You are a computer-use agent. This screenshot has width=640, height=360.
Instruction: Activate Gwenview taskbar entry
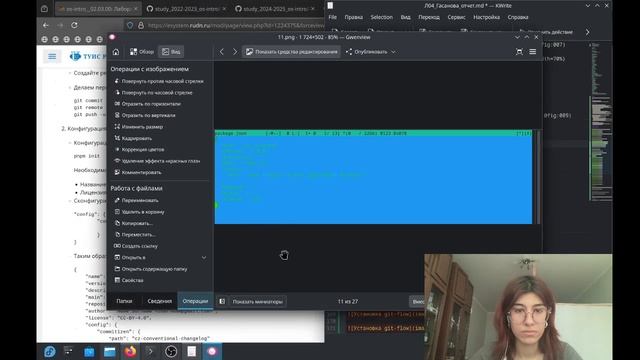tap(212, 351)
